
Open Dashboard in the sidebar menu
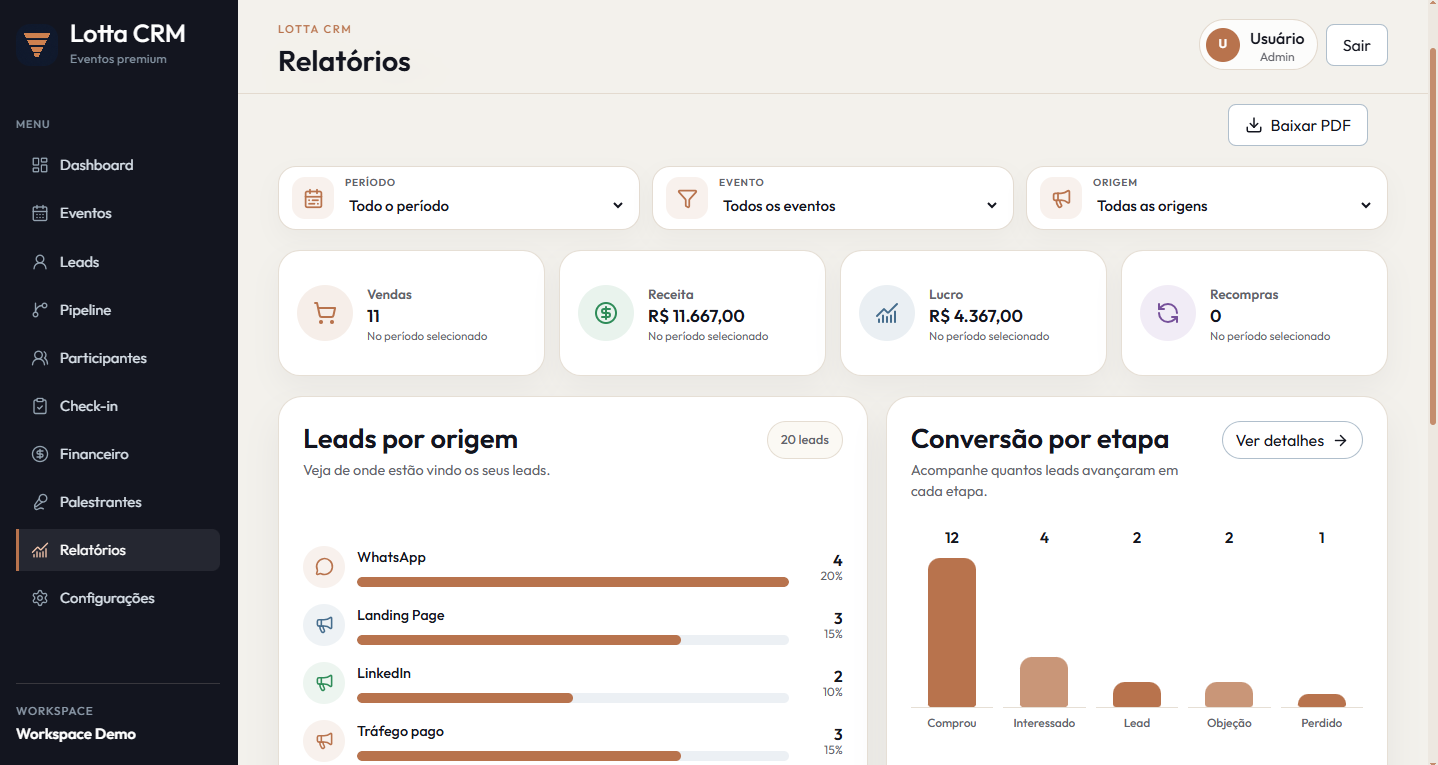[118, 165]
